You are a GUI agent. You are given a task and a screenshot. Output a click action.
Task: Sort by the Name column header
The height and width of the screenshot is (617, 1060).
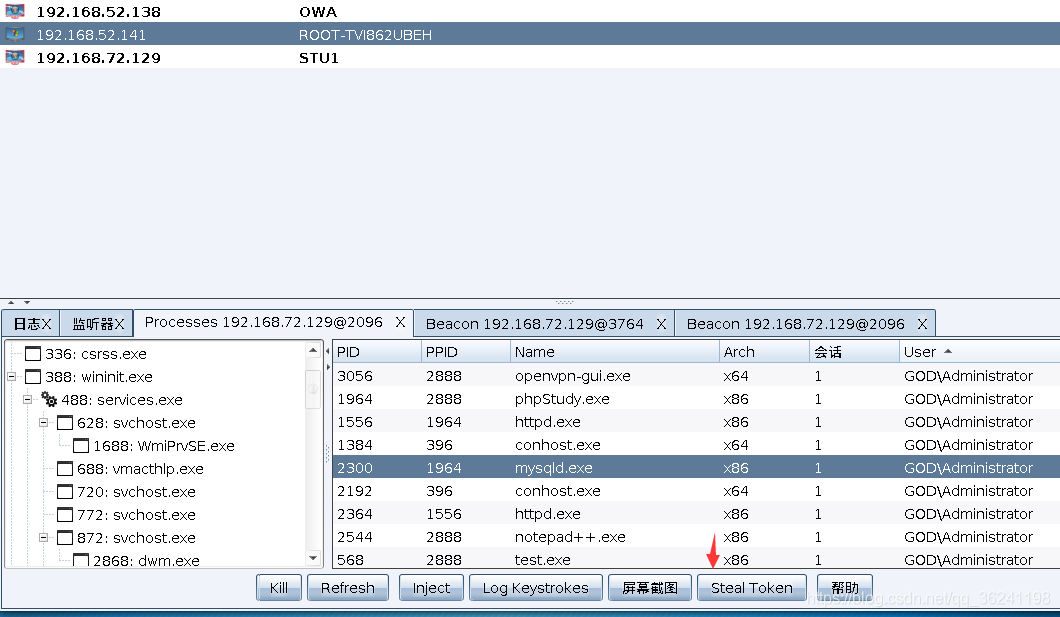[x=615, y=351]
